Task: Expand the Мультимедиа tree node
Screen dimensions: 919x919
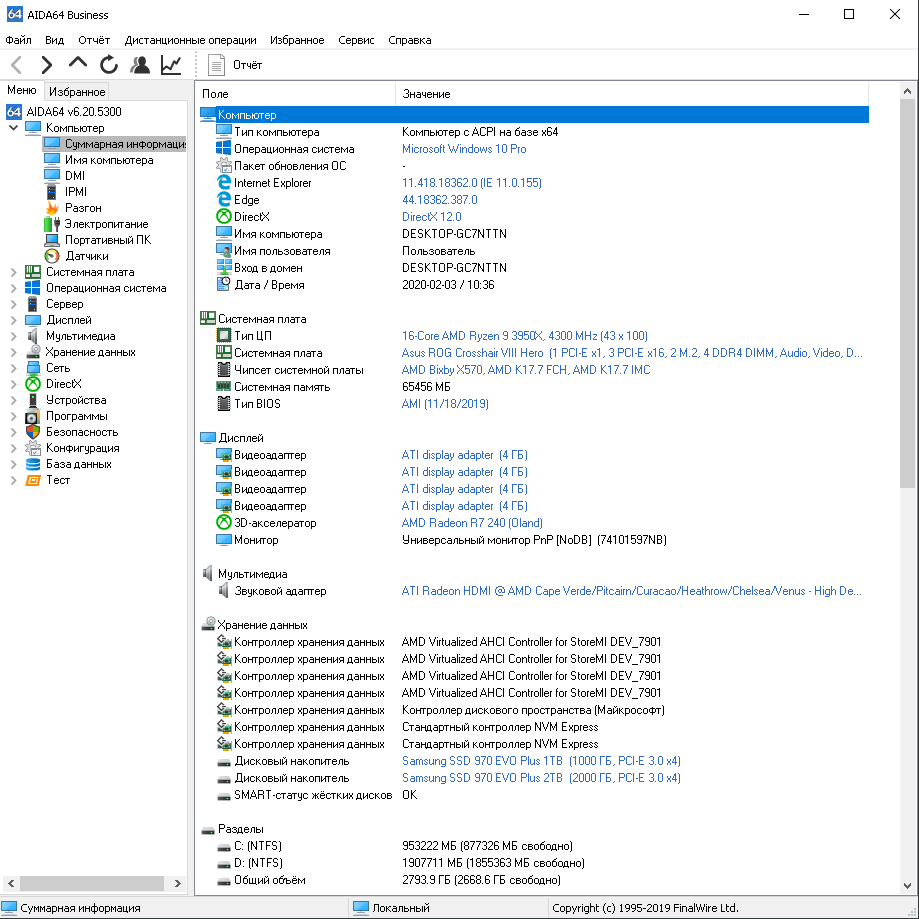Action: click(13, 336)
